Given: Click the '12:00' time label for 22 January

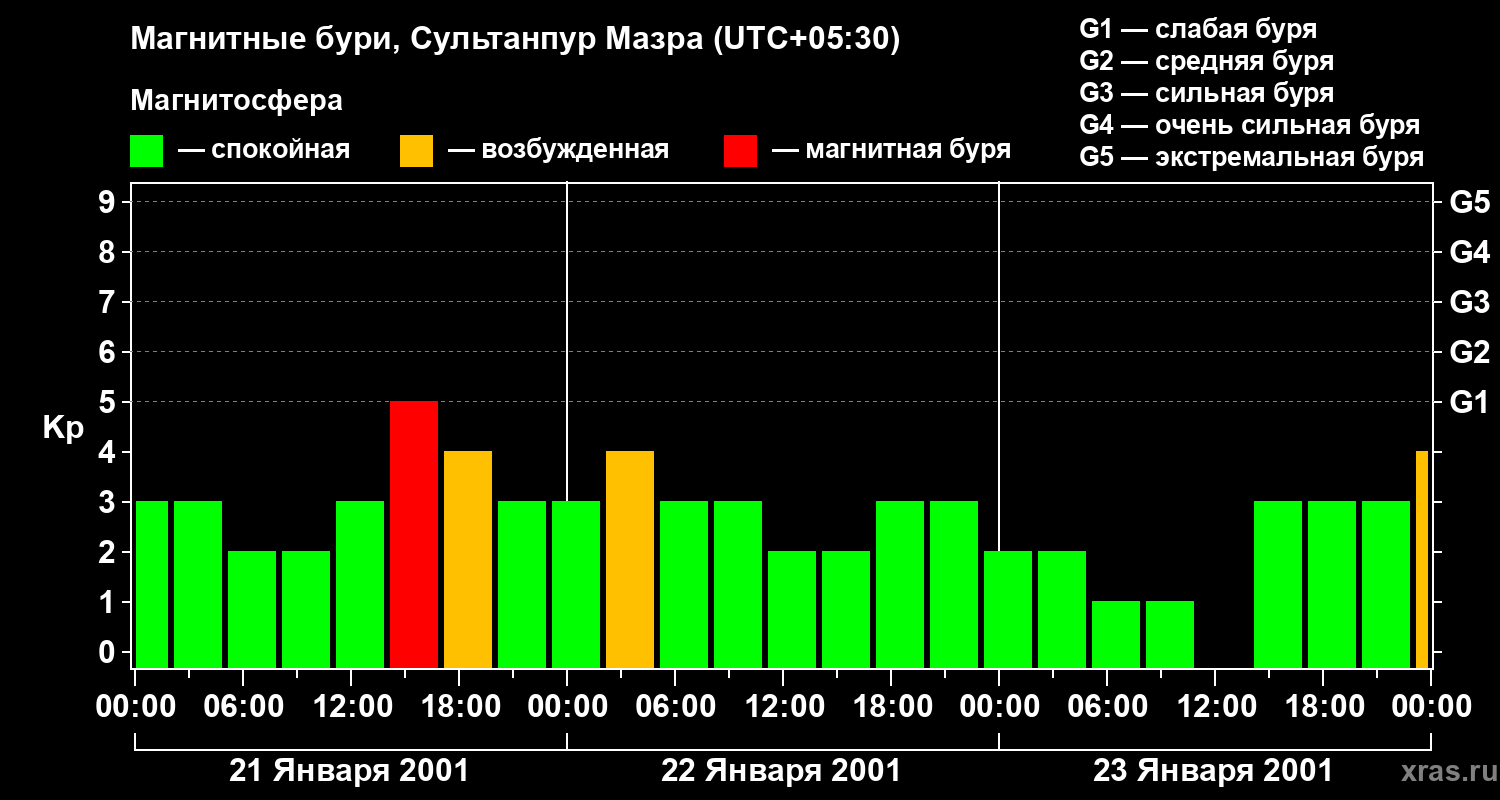Looking at the screenshot, I should click(783, 707).
